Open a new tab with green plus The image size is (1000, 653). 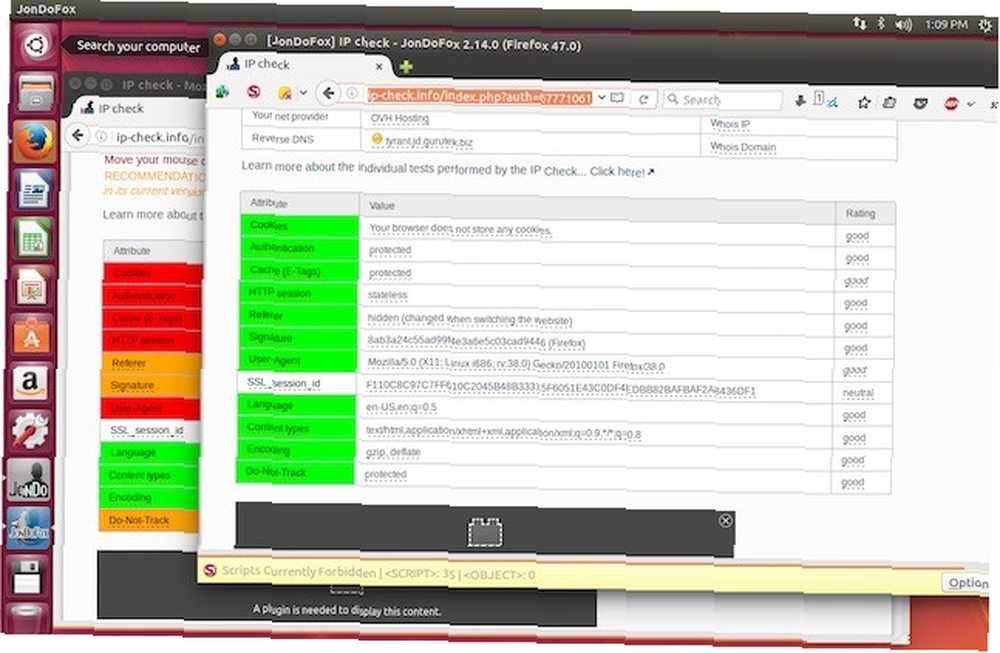point(406,66)
